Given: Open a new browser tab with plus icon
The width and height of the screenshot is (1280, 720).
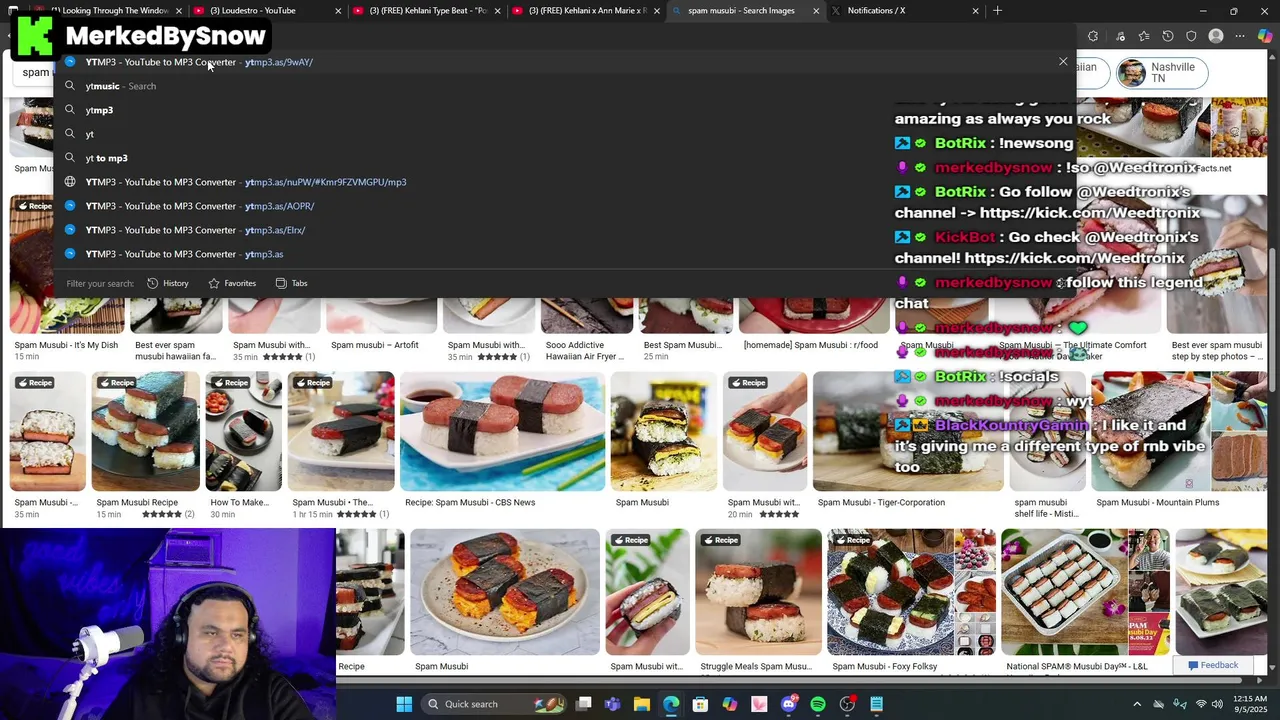Looking at the screenshot, I should click(997, 11).
